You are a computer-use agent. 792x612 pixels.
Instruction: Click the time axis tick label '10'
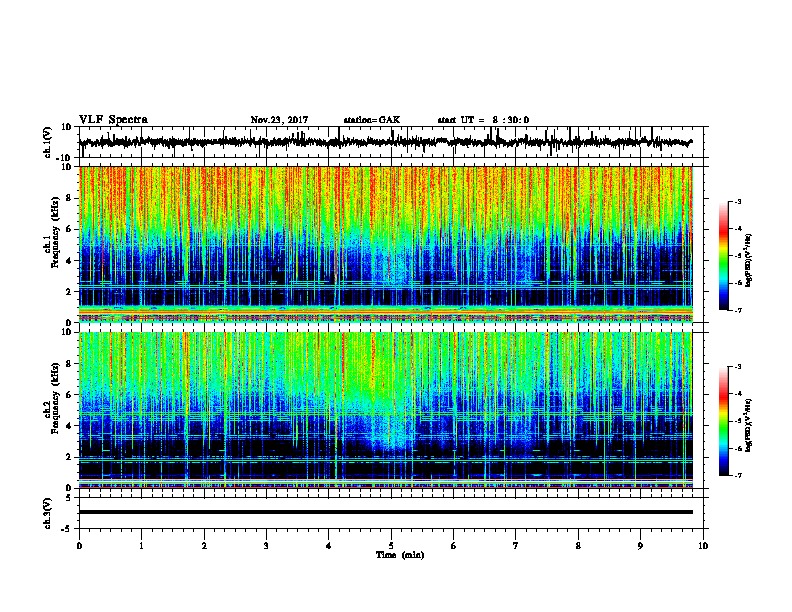[703, 546]
